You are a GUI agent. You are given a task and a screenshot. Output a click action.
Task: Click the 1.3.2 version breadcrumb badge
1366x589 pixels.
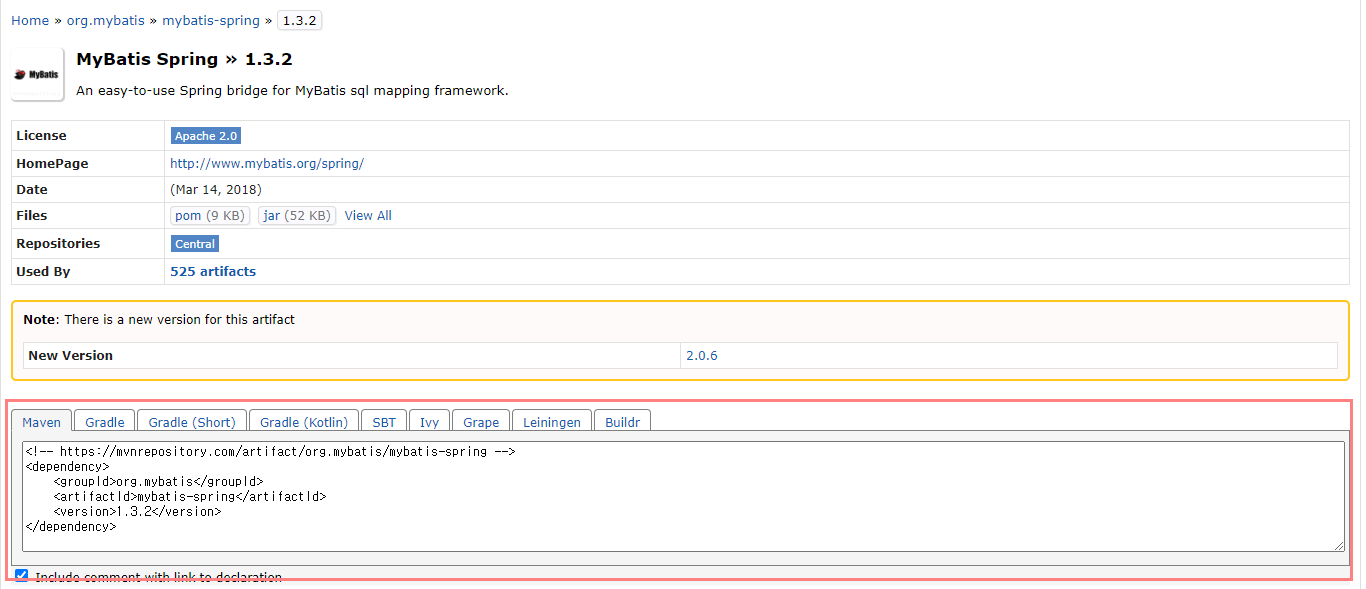point(299,20)
